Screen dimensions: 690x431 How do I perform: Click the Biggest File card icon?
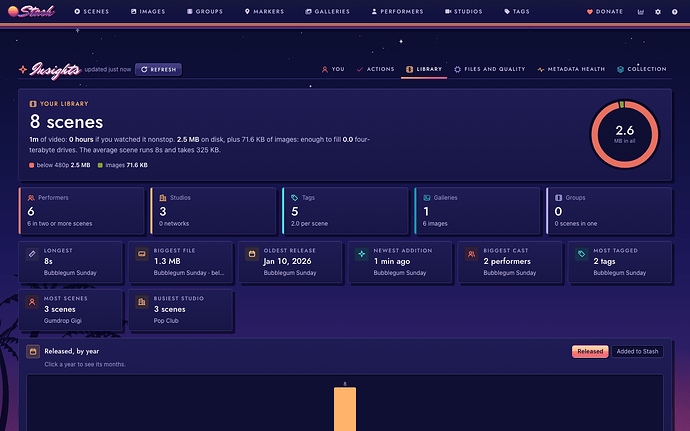pos(142,254)
